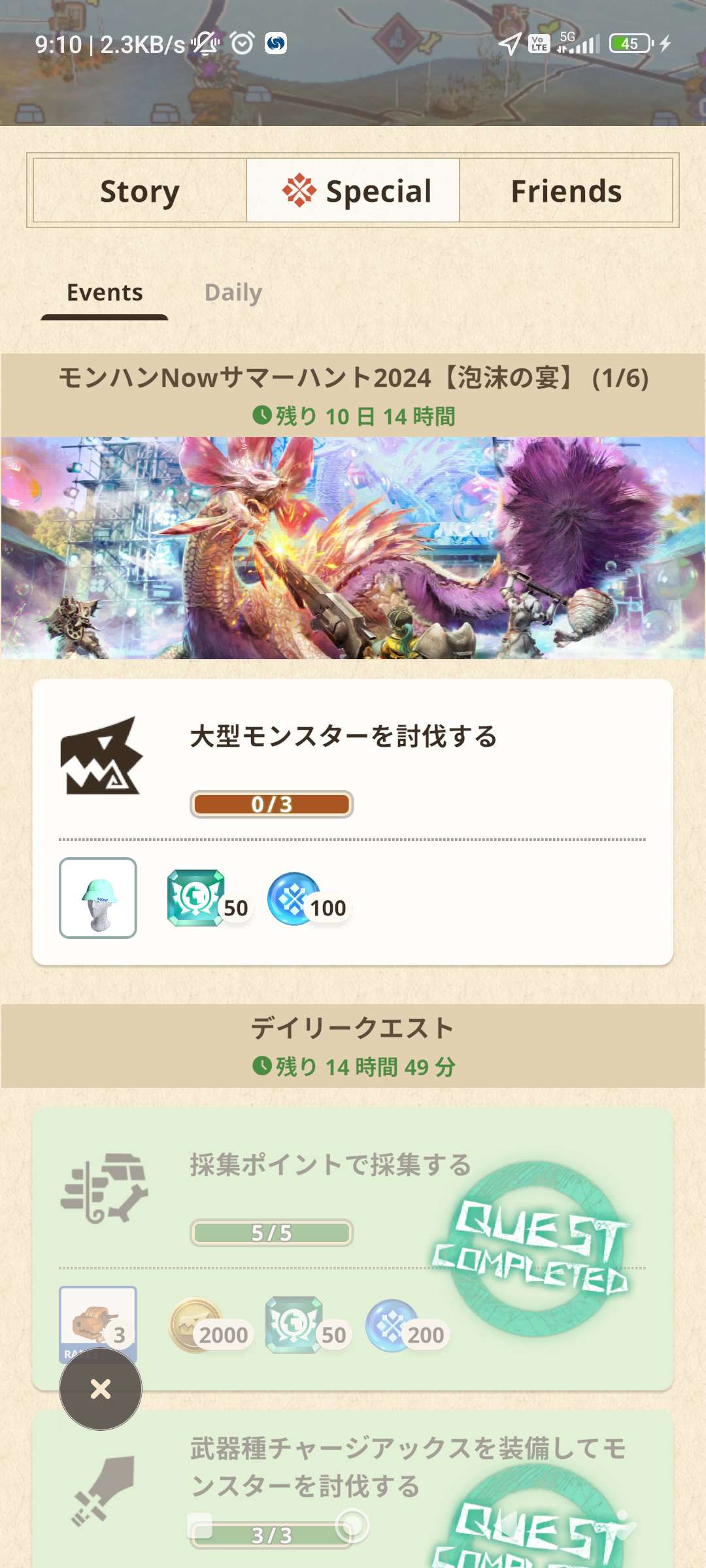Tap the blue orb reward of 200
This screenshot has height=1568, width=706.
click(406, 1326)
